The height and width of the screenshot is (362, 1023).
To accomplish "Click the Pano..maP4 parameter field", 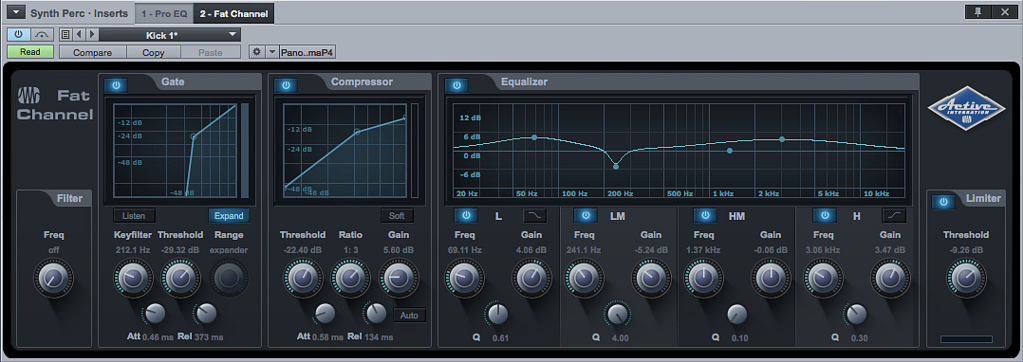I will [x=308, y=52].
